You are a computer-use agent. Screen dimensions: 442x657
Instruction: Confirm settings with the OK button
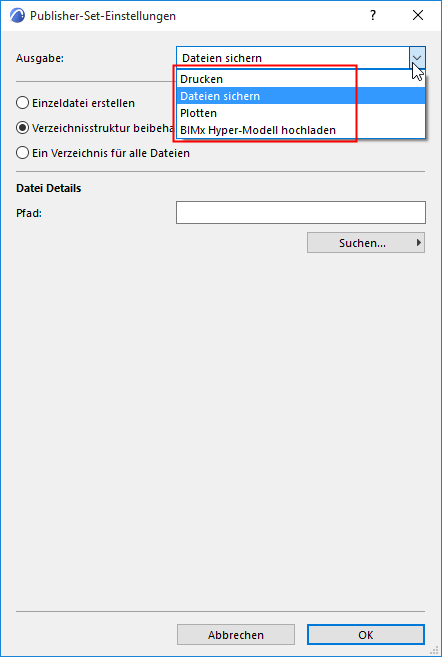(366, 635)
